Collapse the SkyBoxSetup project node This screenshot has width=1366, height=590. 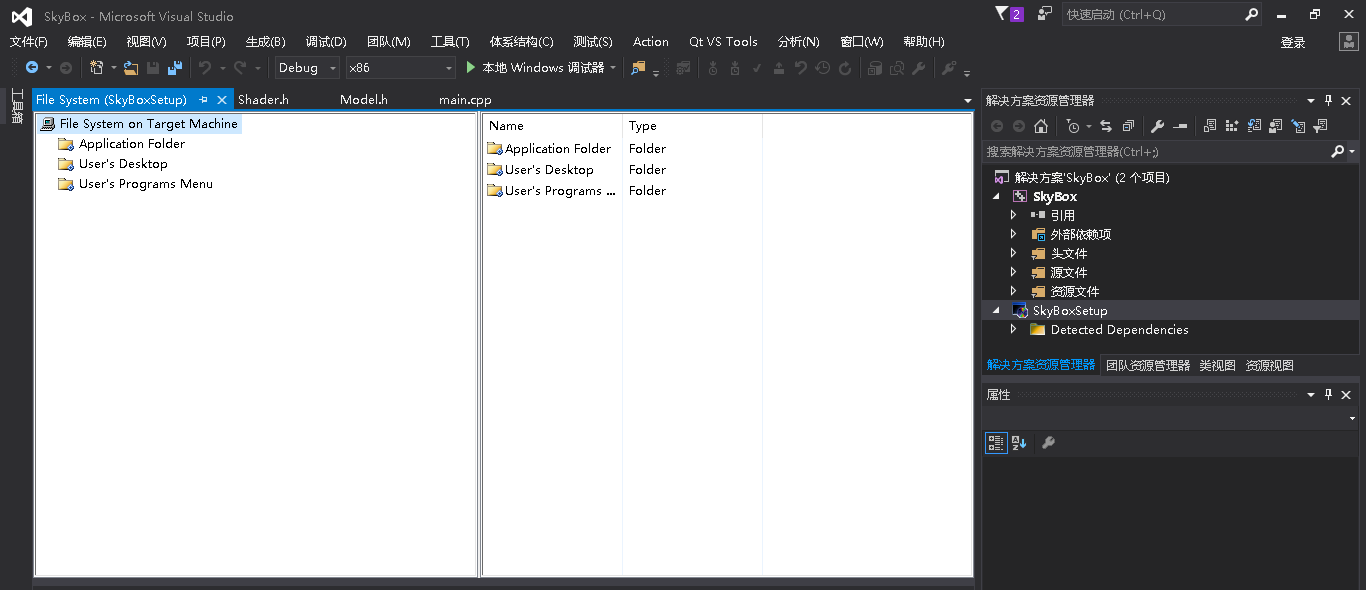click(996, 311)
